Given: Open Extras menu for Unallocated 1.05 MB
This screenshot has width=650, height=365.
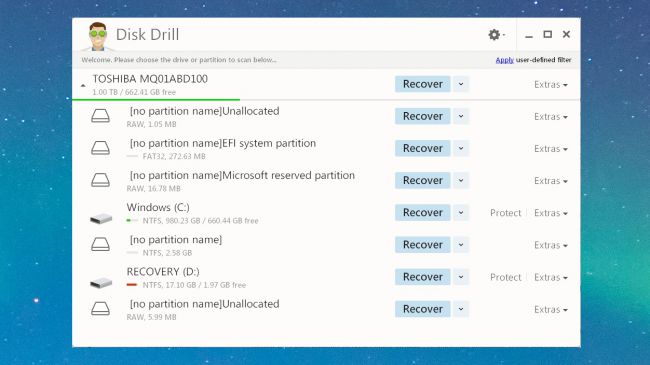Looking at the screenshot, I should (x=551, y=117).
